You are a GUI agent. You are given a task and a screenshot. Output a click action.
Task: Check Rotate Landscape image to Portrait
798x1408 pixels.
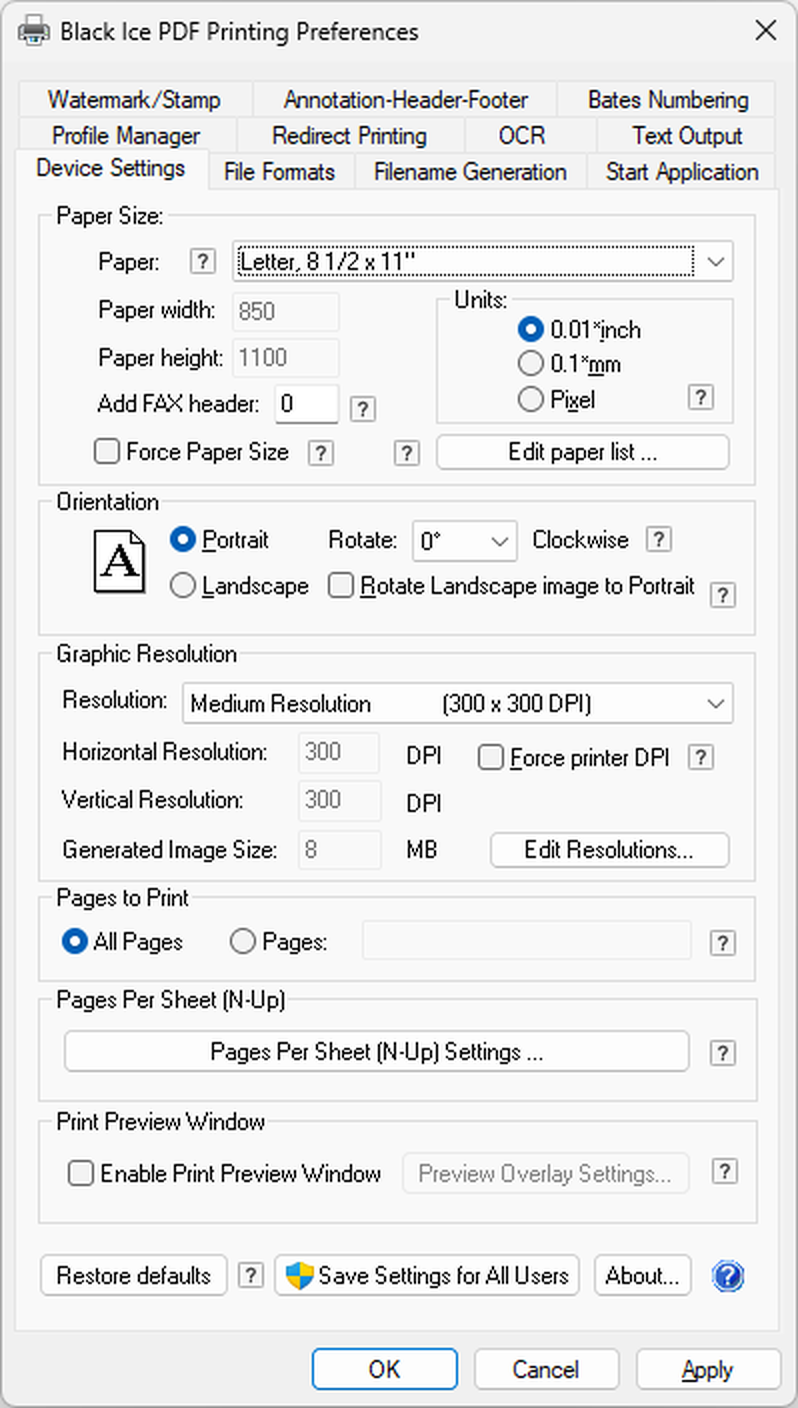[342, 586]
